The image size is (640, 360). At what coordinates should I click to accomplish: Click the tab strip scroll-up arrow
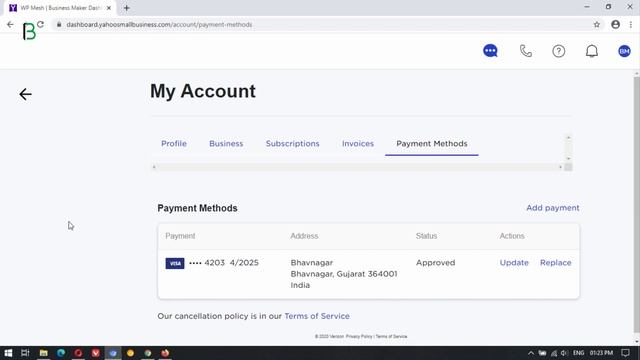point(568,138)
